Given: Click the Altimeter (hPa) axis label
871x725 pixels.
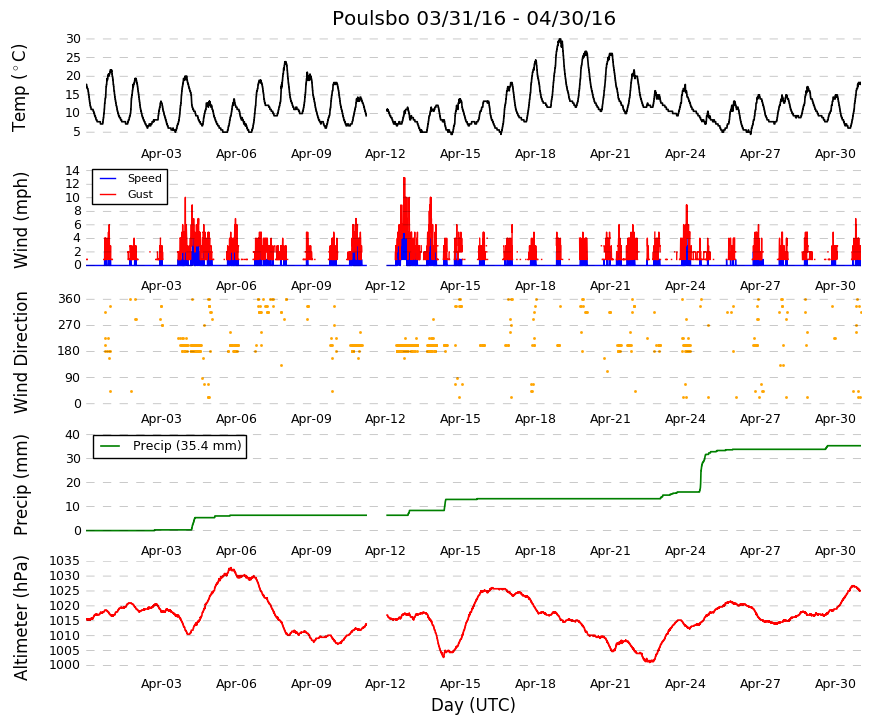Looking at the screenshot, I should pyautogui.click(x=20, y=618).
